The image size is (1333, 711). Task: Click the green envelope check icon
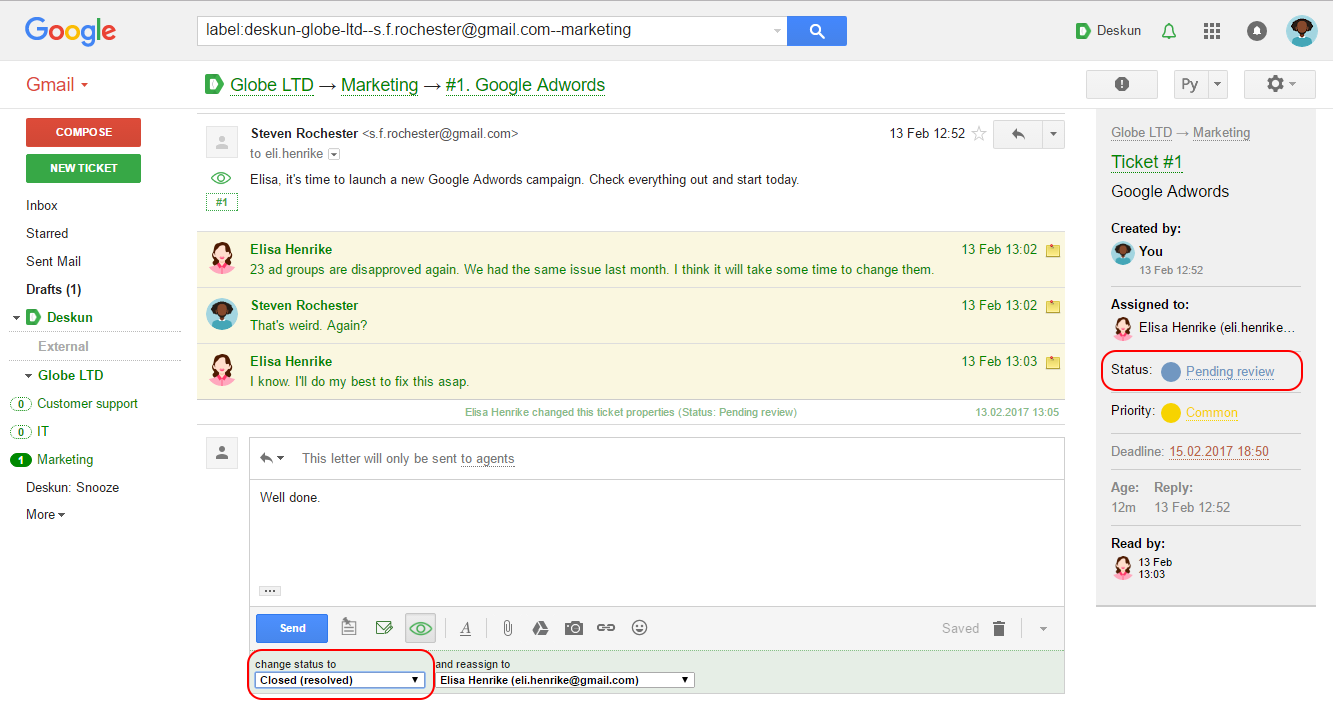pyautogui.click(x=384, y=628)
